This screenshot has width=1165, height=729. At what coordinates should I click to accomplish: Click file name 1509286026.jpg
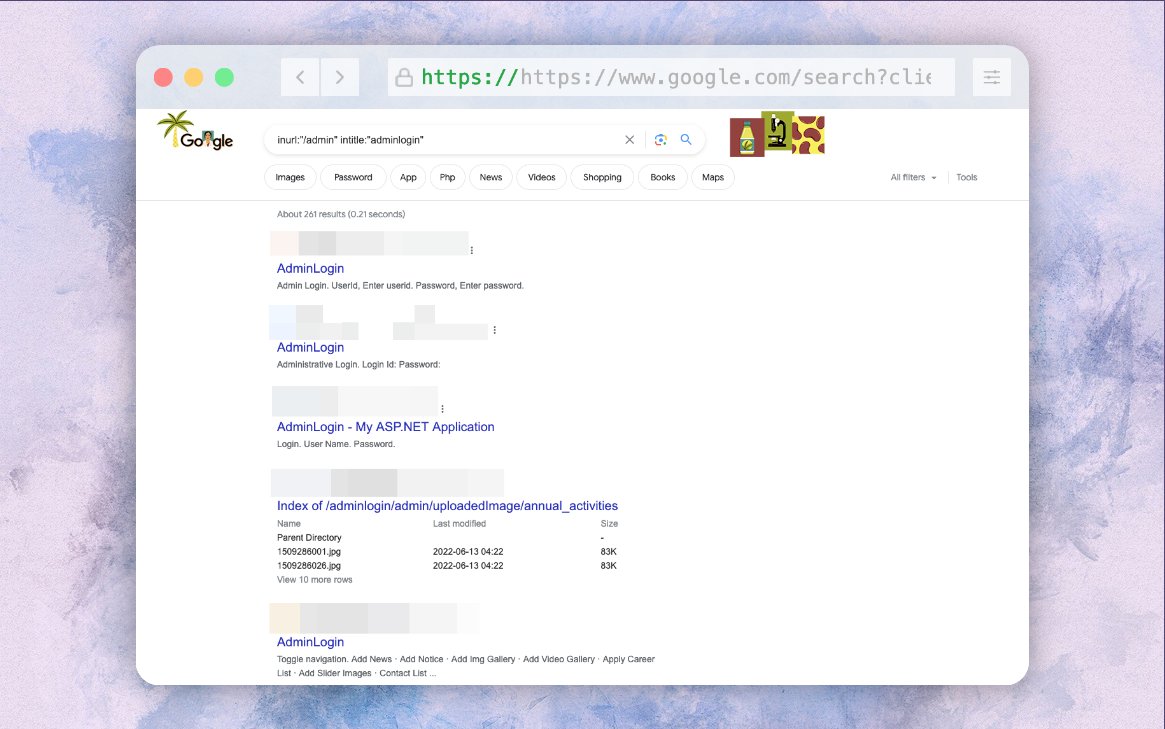(309, 566)
